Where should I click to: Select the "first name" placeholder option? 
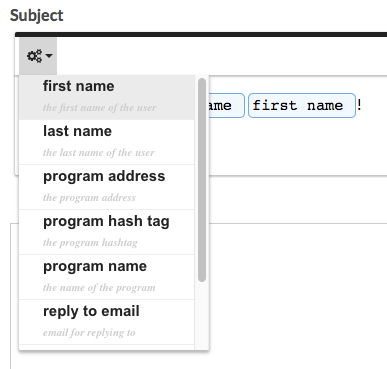click(x=107, y=97)
